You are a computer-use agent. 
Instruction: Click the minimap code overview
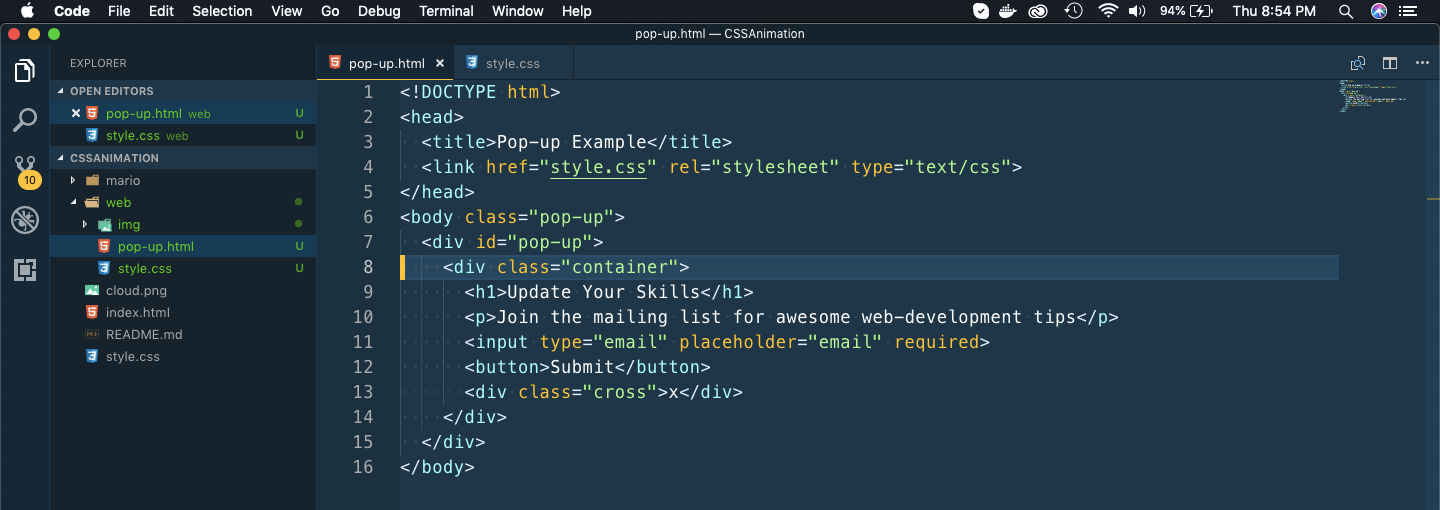(1372, 95)
